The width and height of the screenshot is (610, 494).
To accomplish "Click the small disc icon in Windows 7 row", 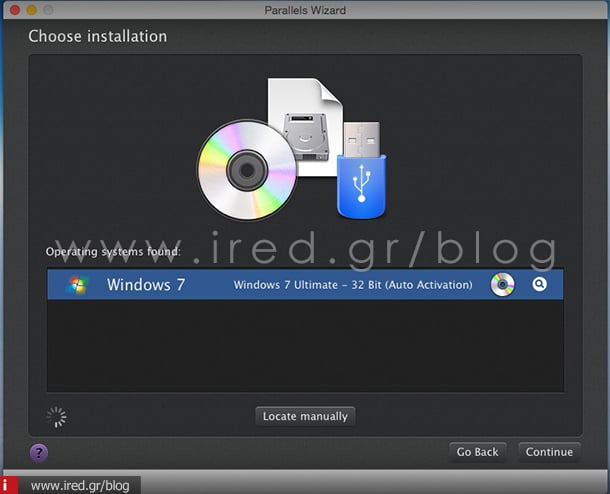I will pos(502,285).
